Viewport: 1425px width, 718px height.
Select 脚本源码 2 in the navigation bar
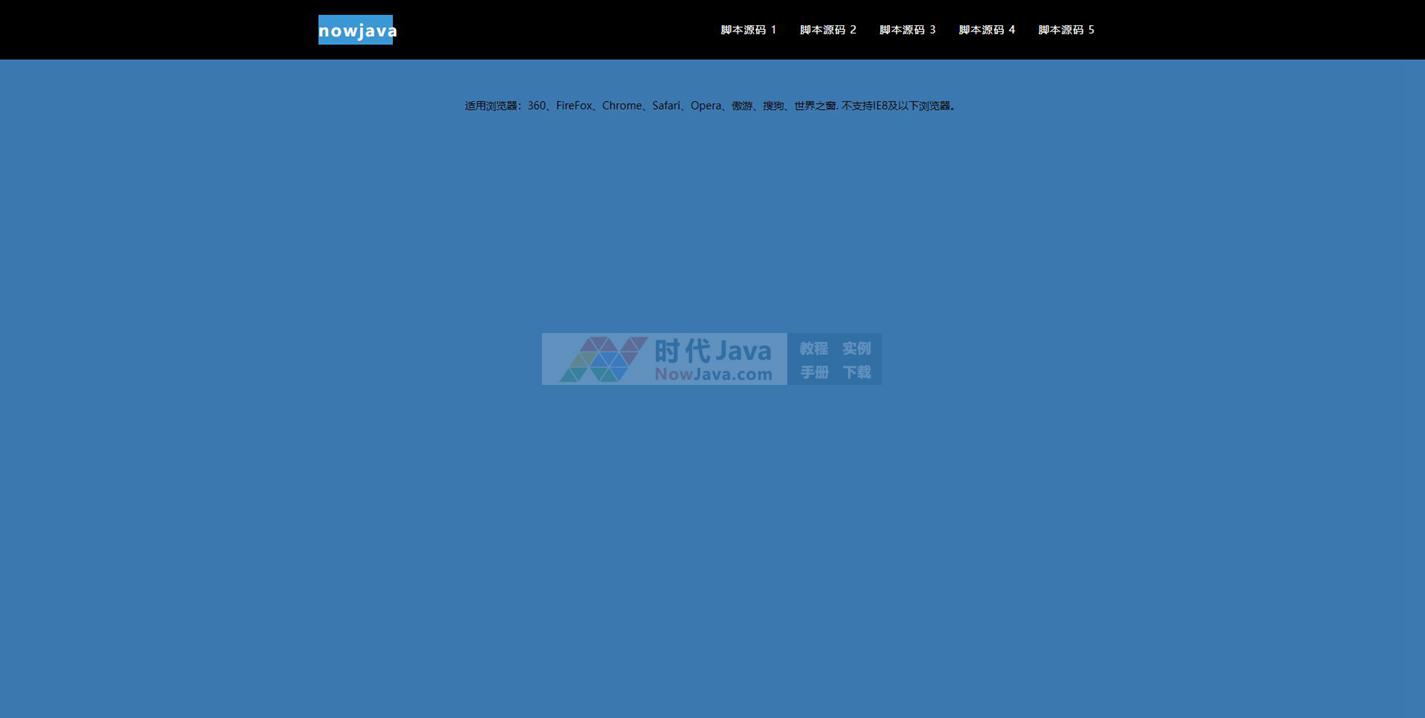point(827,30)
